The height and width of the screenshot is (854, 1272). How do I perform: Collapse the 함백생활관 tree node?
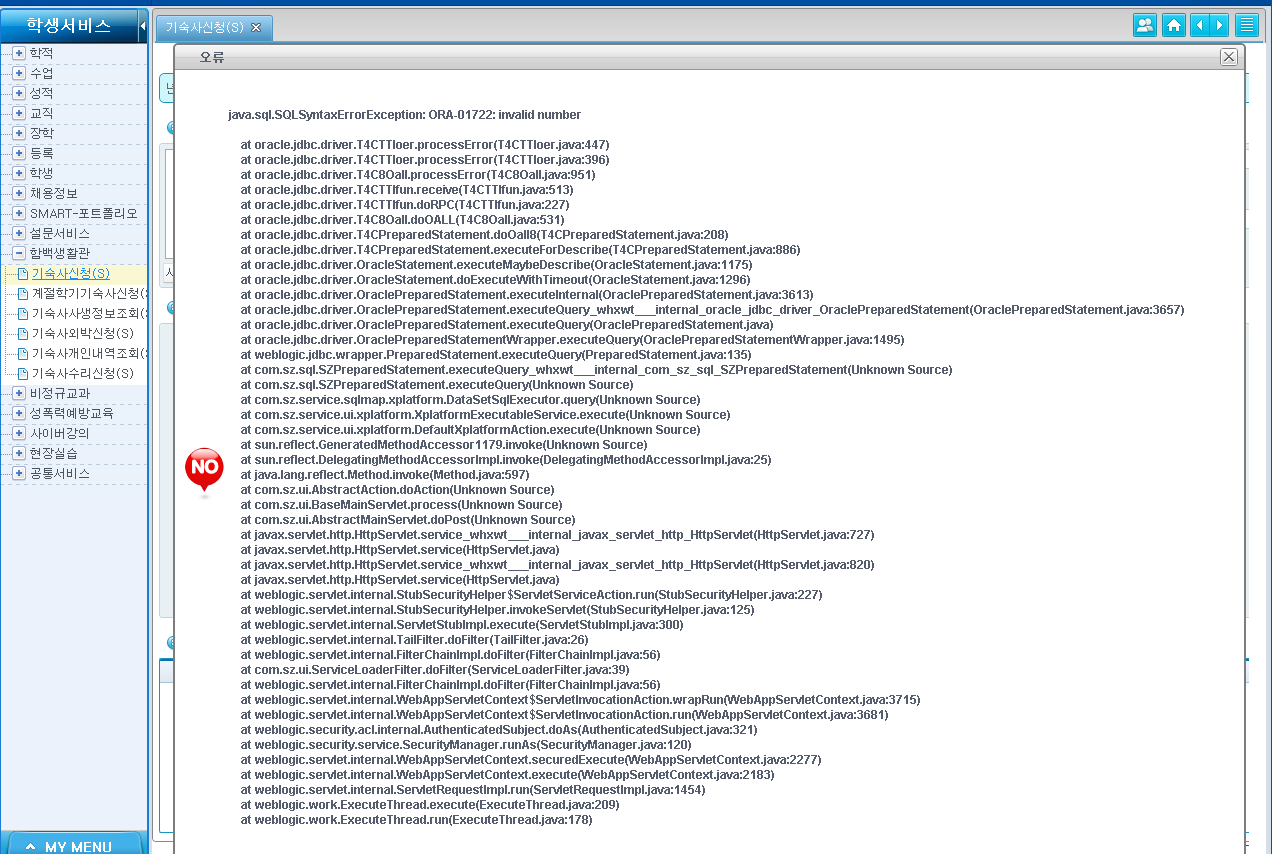[19, 253]
